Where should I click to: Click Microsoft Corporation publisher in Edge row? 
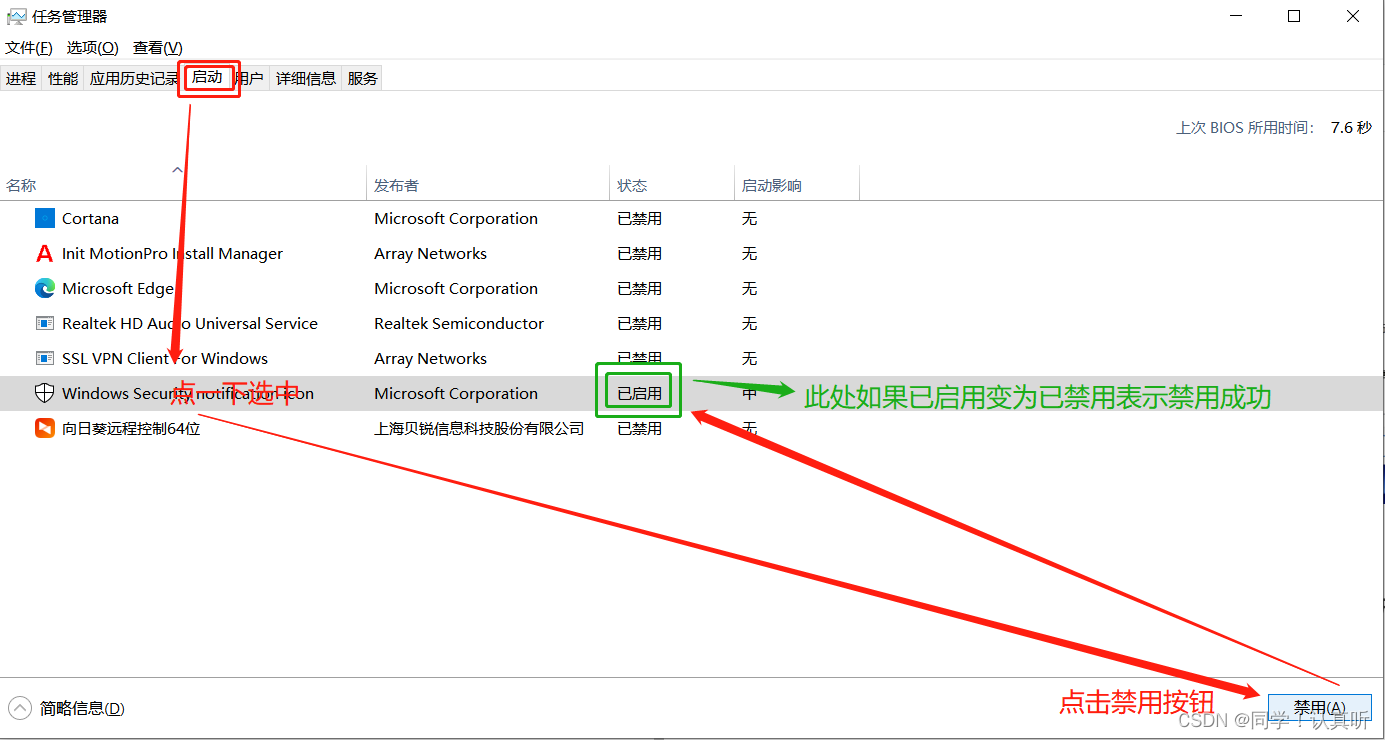[x=456, y=288]
